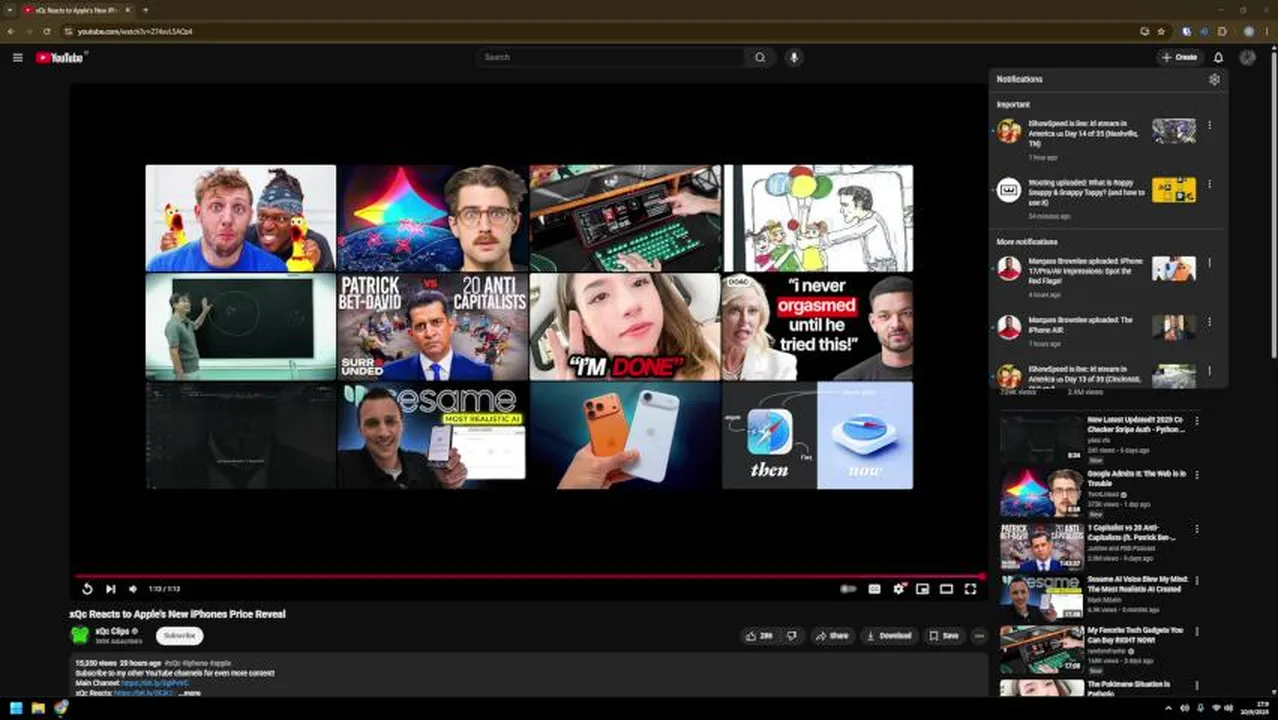
Task: Toggle the autoplay switch
Action: pos(848,589)
